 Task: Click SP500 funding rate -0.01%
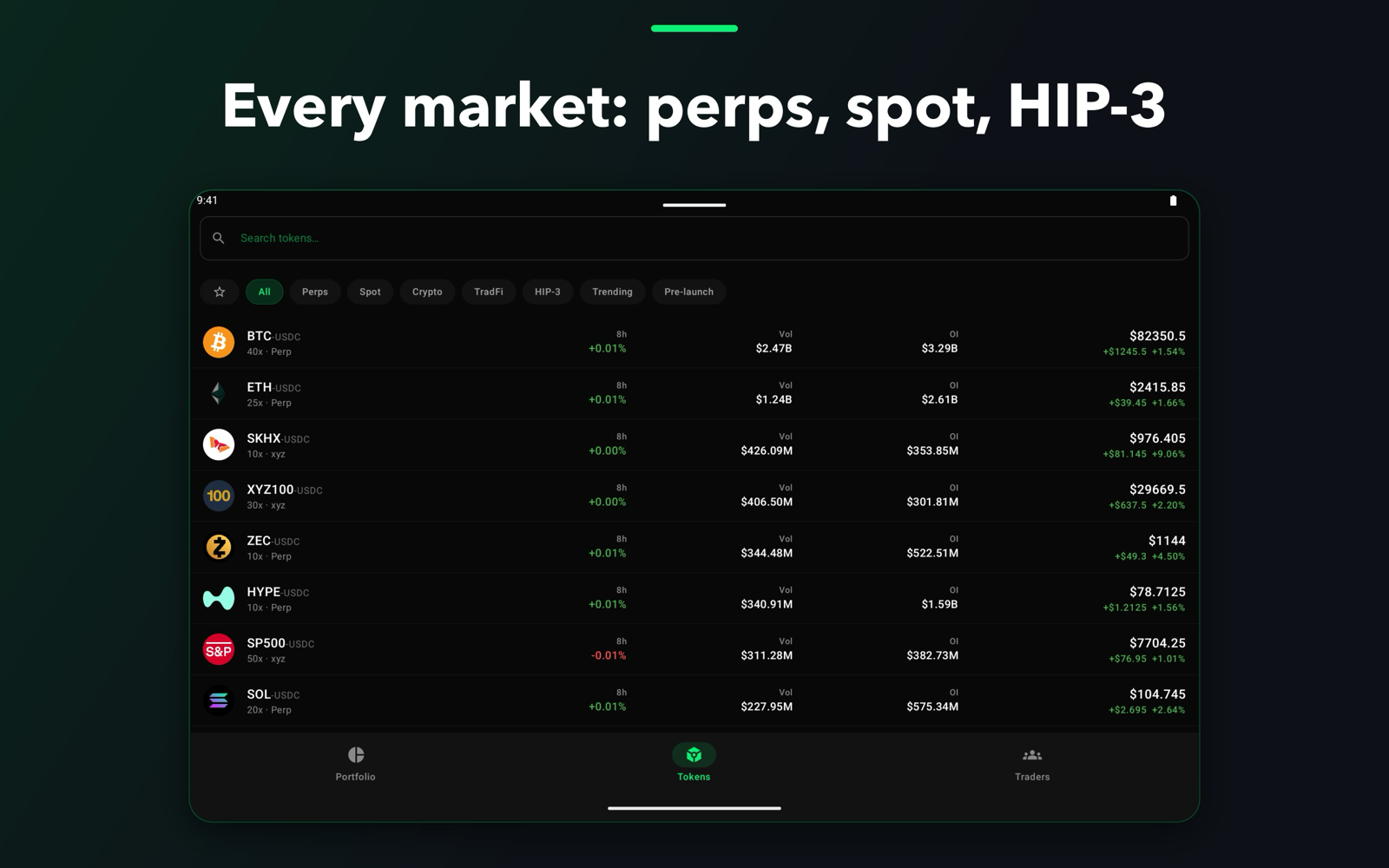point(609,655)
